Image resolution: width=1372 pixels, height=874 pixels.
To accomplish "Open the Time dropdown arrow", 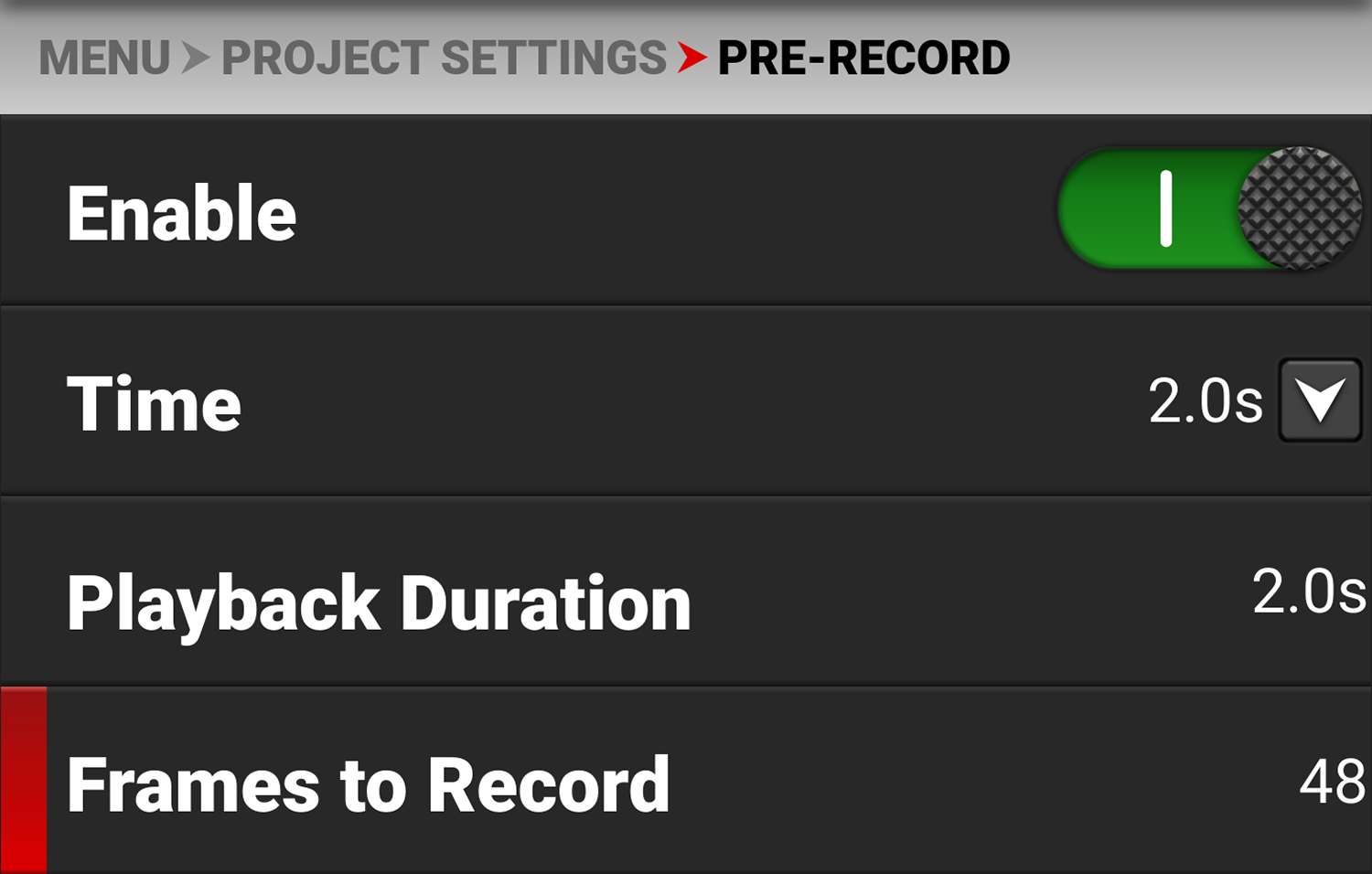I will [x=1319, y=401].
